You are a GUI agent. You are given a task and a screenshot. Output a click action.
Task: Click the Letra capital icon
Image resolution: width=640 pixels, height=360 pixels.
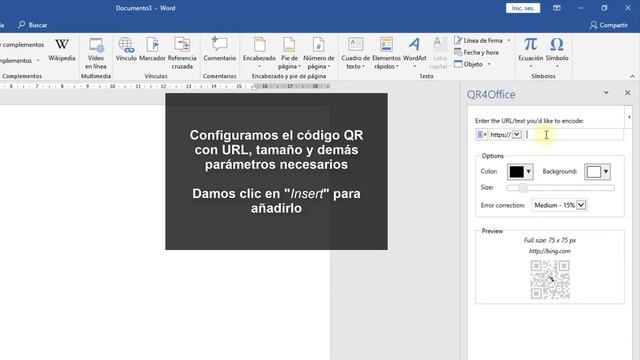coord(440,44)
